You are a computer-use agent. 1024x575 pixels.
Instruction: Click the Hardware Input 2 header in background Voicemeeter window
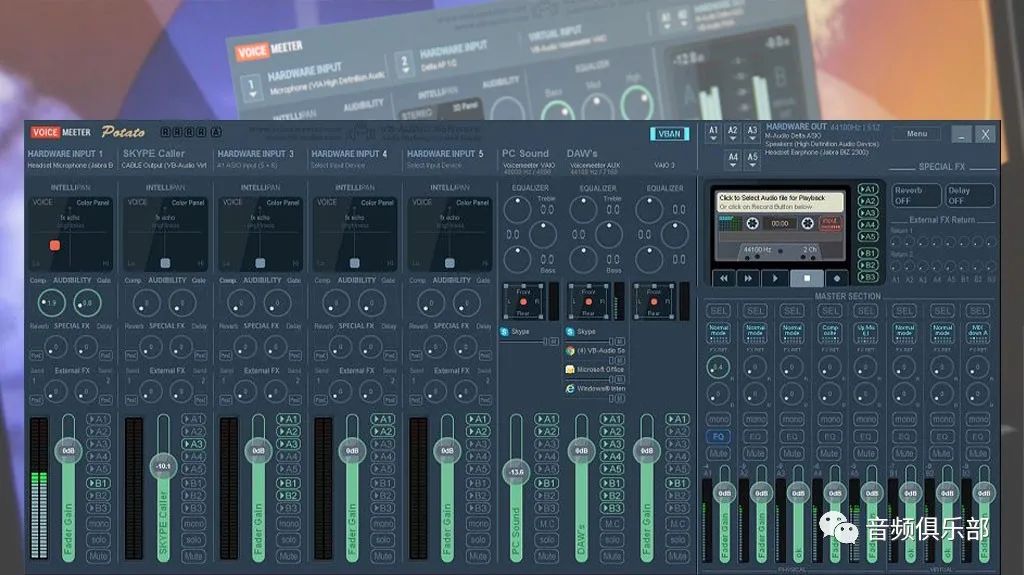[454, 50]
